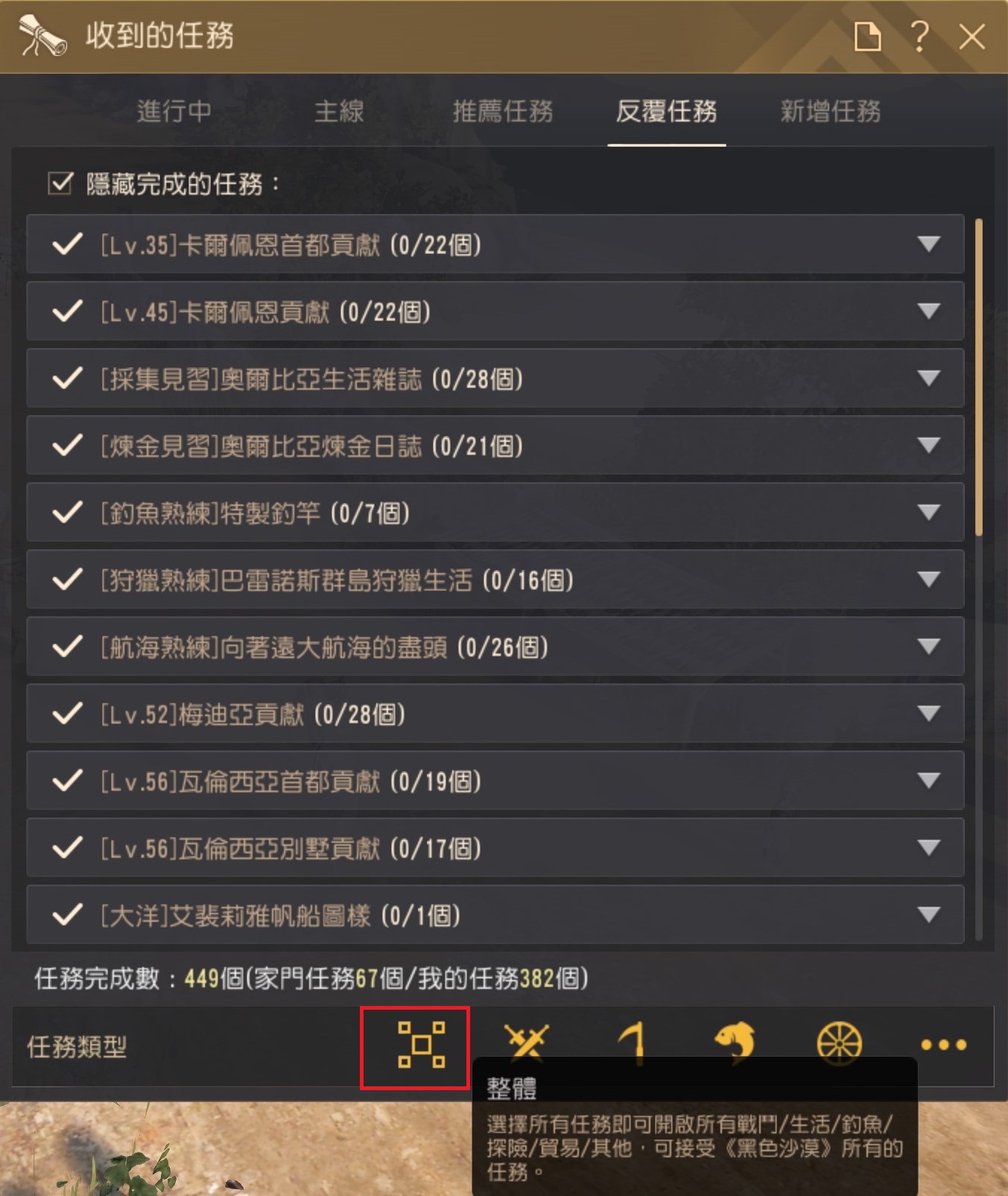Expand the [Lv.52]梅迪亞貢獻 arrow

tap(928, 713)
